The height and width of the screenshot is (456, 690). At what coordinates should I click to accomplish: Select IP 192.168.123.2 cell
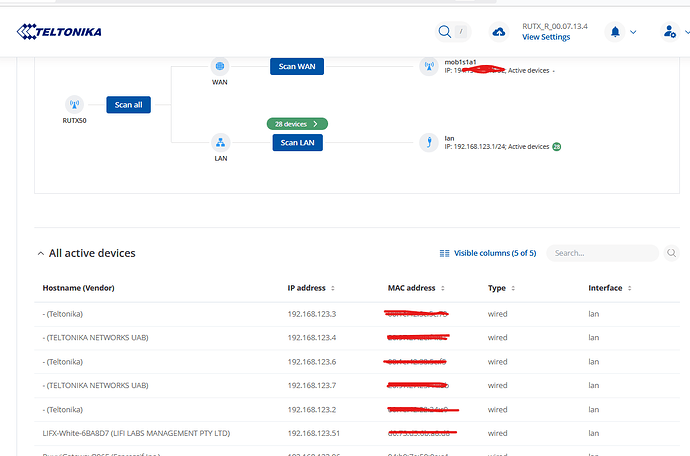coord(312,410)
